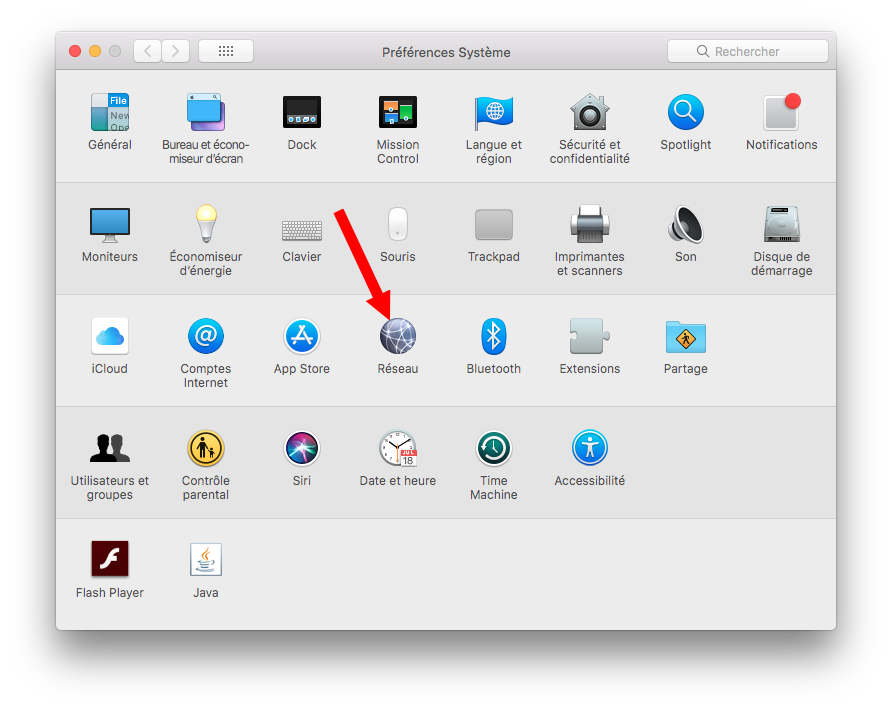Open the Bluetooth preferences
Screen dimensions: 892x710
[x=494, y=336]
